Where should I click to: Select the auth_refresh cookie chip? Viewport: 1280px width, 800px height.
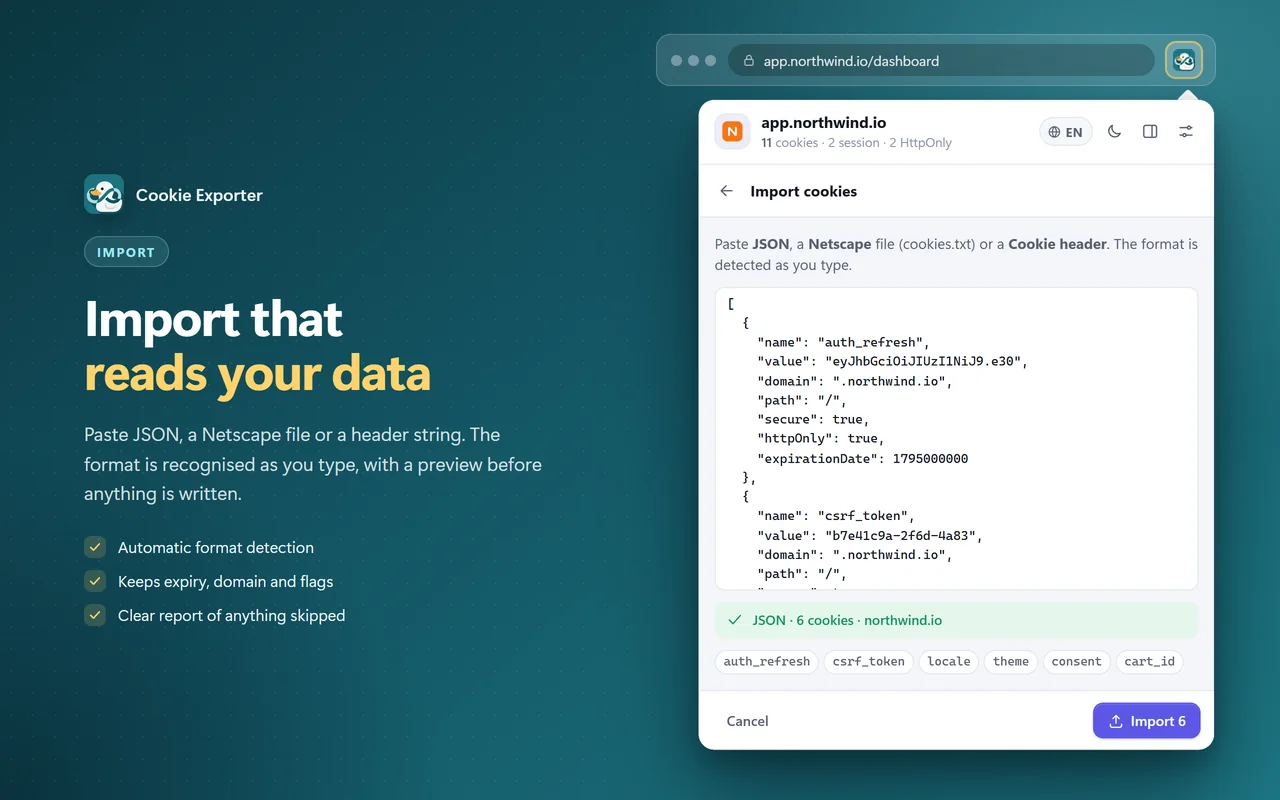pos(767,661)
